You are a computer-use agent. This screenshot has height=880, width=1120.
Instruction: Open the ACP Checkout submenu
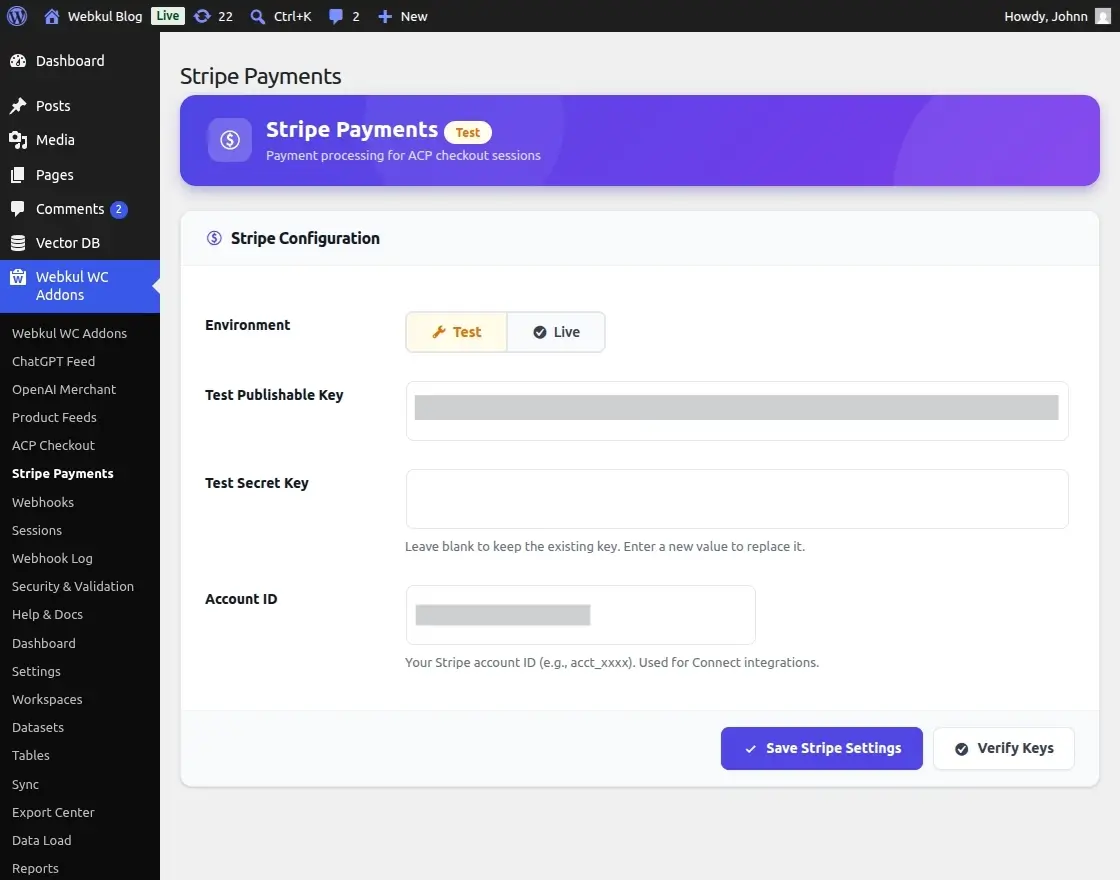(53, 445)
